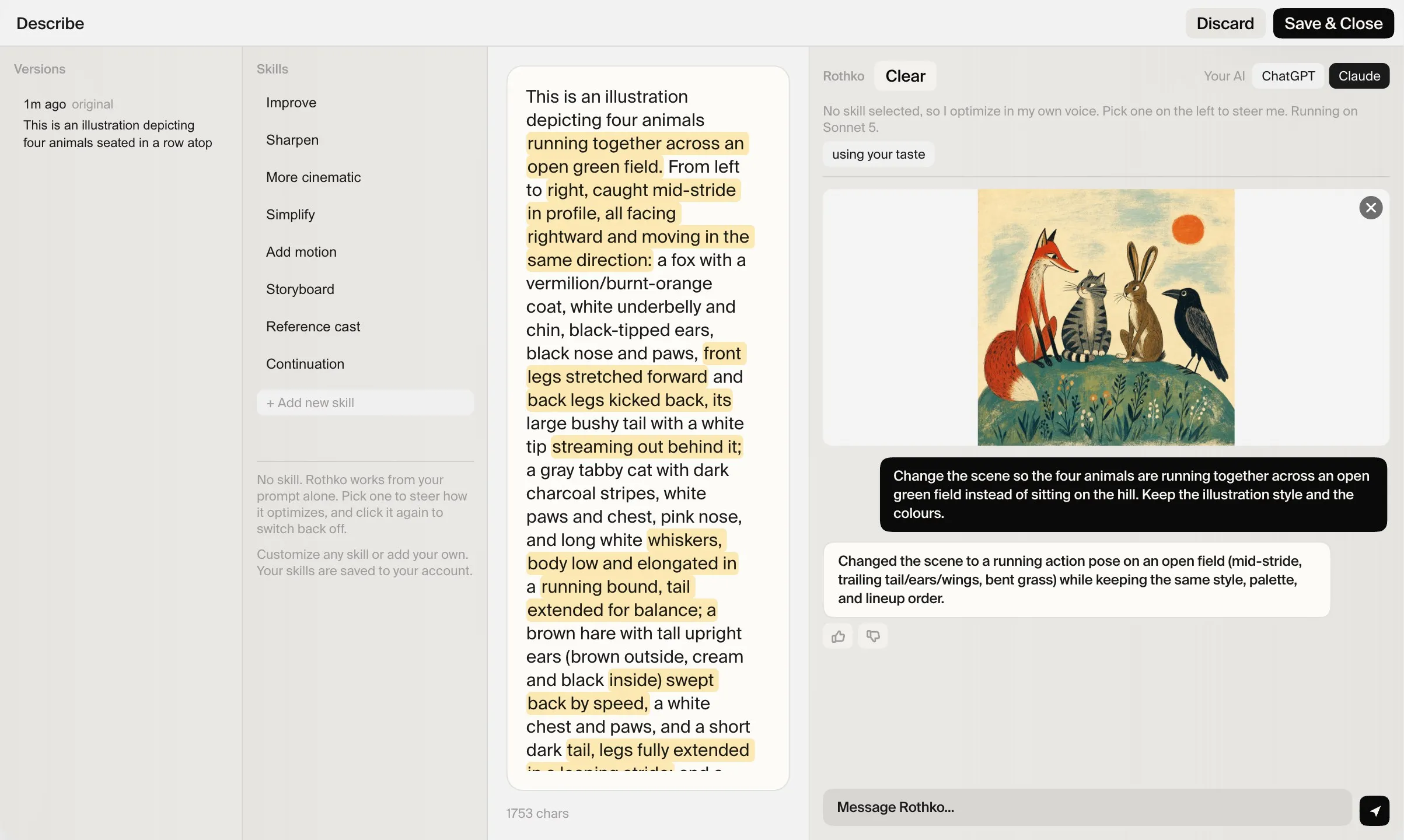The image size is (1404, 840).
Task: Click the 'Skills' panel heading
Action: coord(273,69)
